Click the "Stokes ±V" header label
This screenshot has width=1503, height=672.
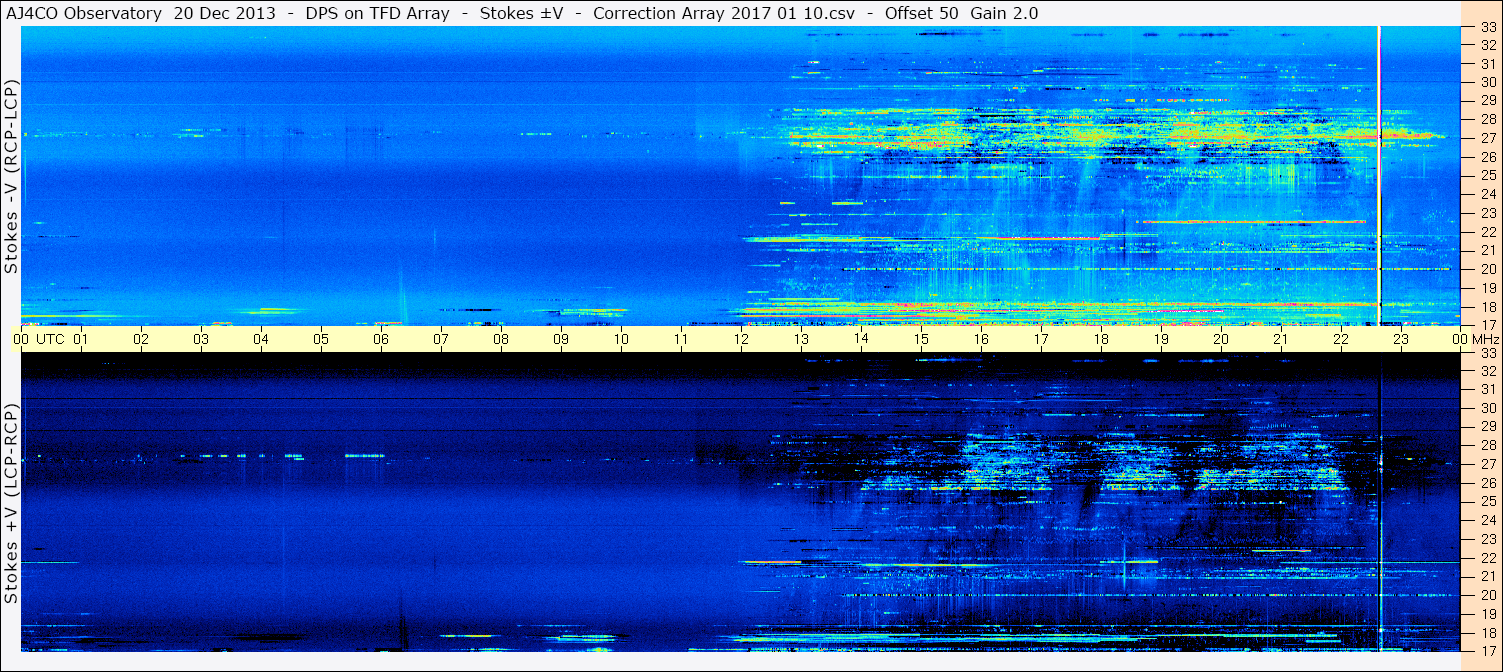tap(524, 13)
